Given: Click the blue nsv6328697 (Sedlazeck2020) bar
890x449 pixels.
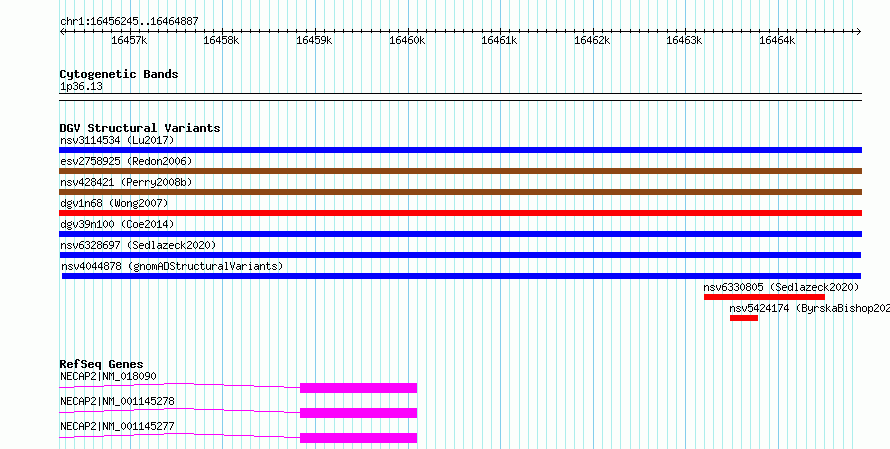Looking at the screenshot, I should click(460, 255).
